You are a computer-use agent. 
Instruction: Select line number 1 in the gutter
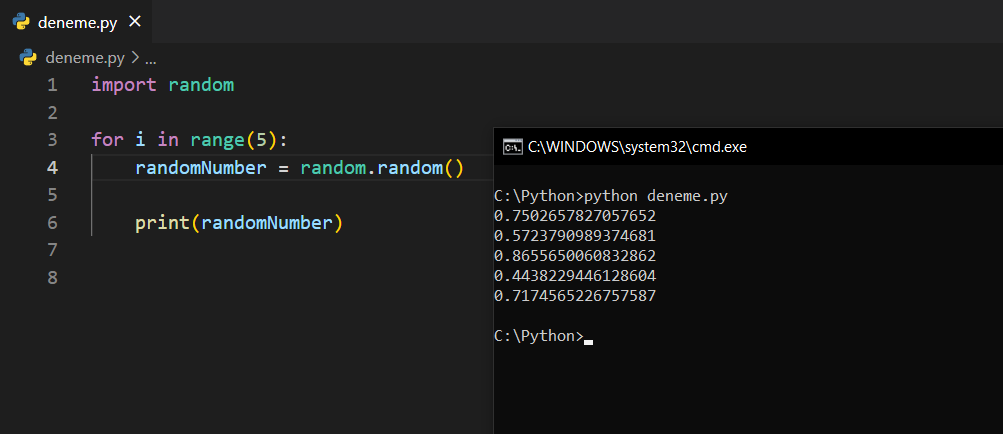[52, 85]
